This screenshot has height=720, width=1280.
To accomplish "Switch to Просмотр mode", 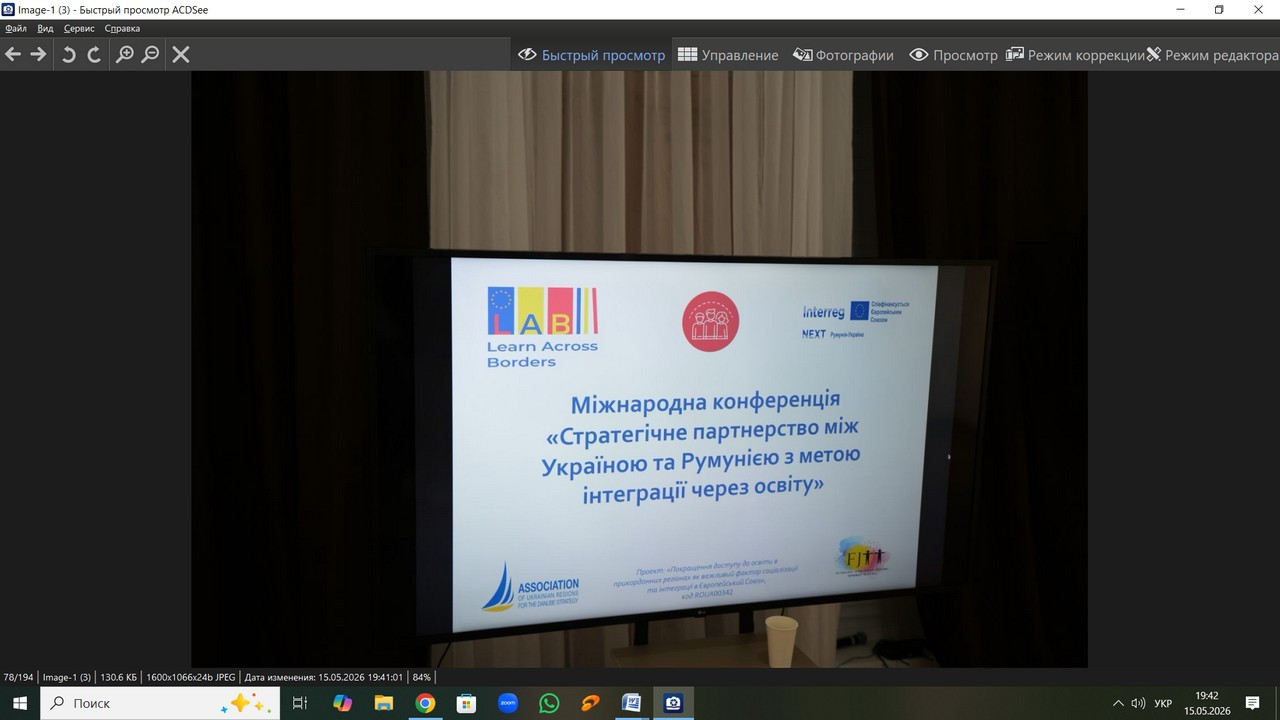I will tap(953, 55).
